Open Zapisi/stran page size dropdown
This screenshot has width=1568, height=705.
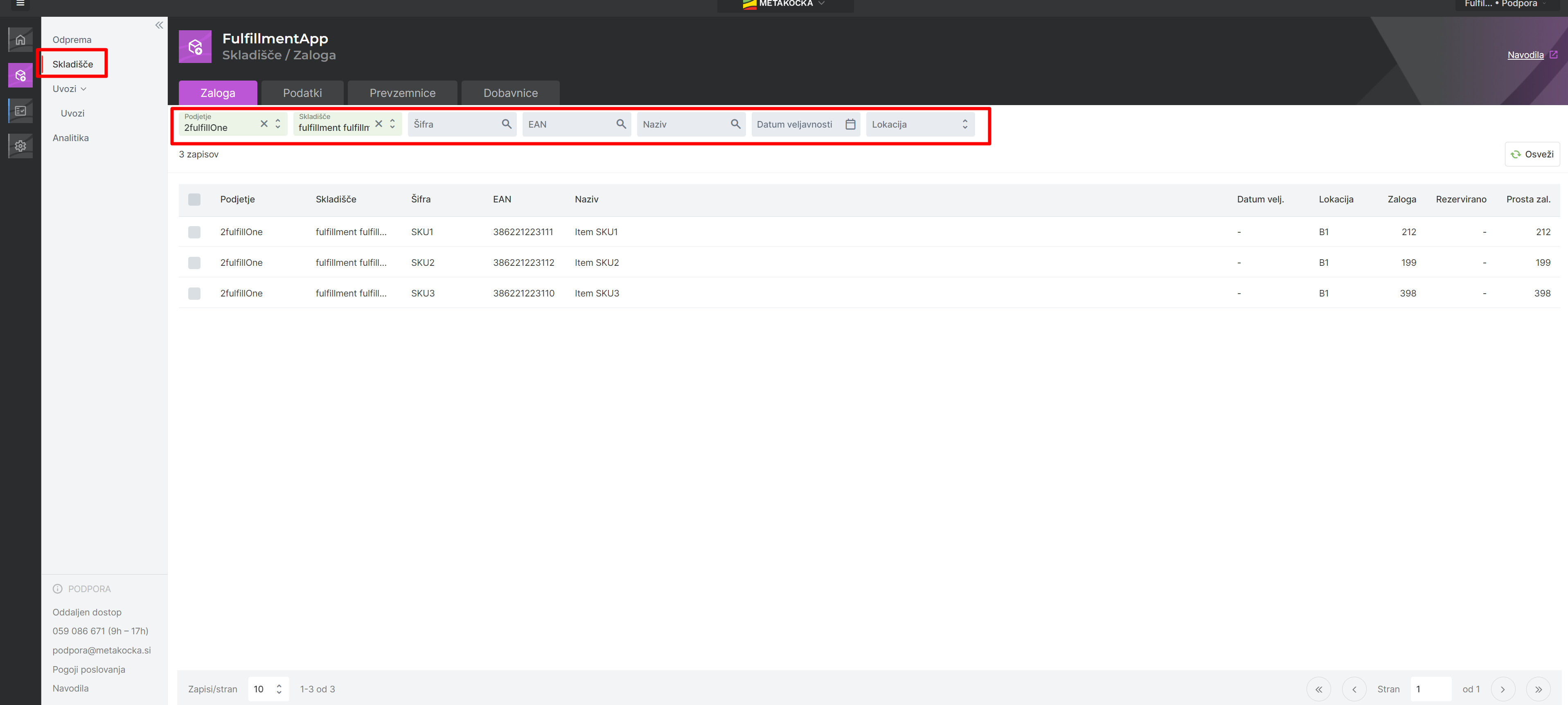coord(268,689)
